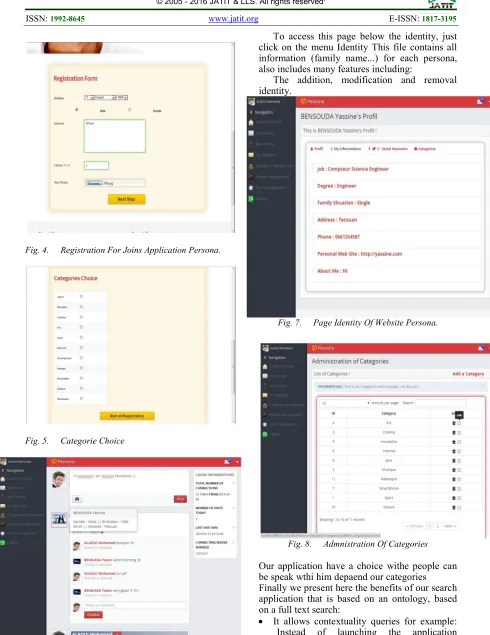Tick the Internet checkbox in Categories Choice

tap(81, 347)
